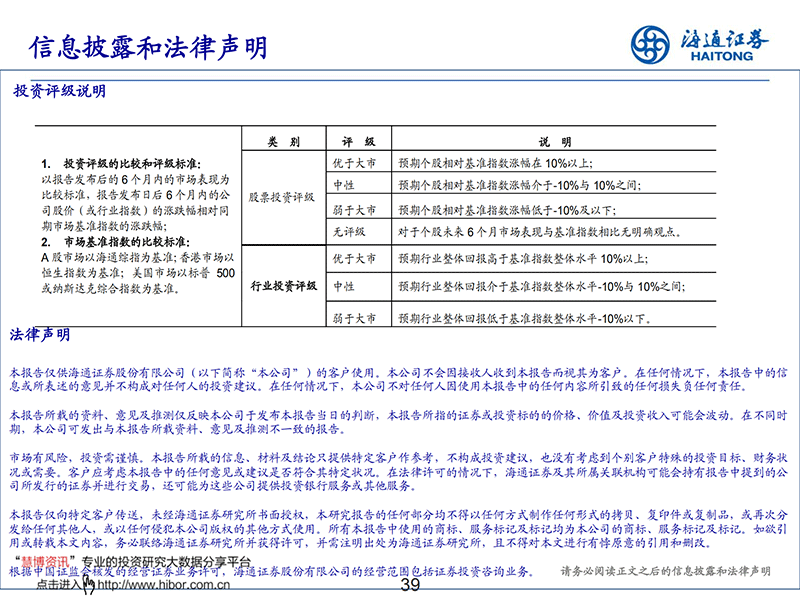
Task: Click the 慧博资讯 watermark banner text
Action: point(134,562)
